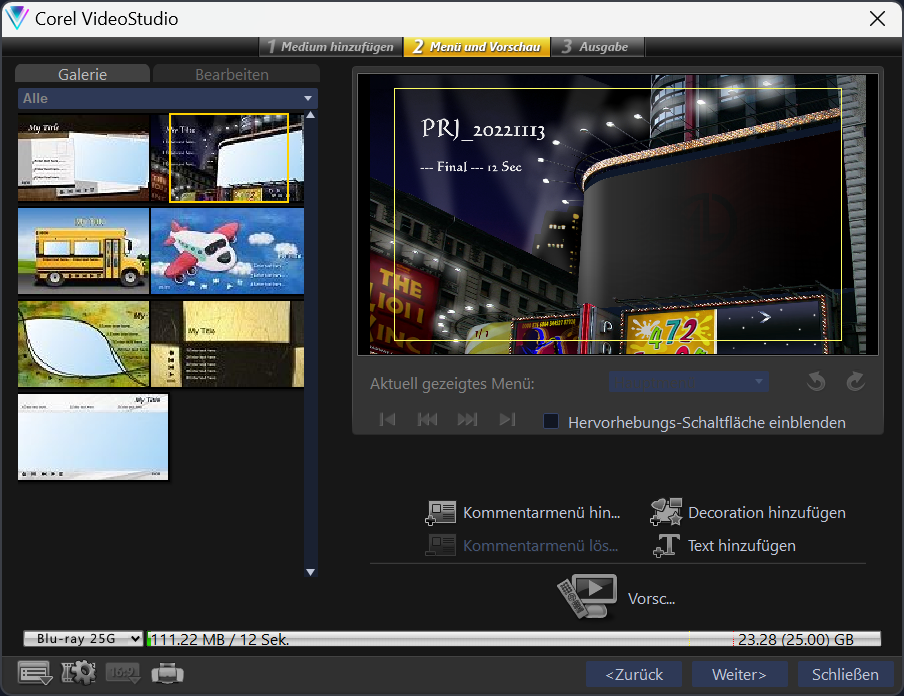This screenshot has height=696, width=904.
Task: Click the Kommentarmenü löschen icon
Action: tap(440, 545)
